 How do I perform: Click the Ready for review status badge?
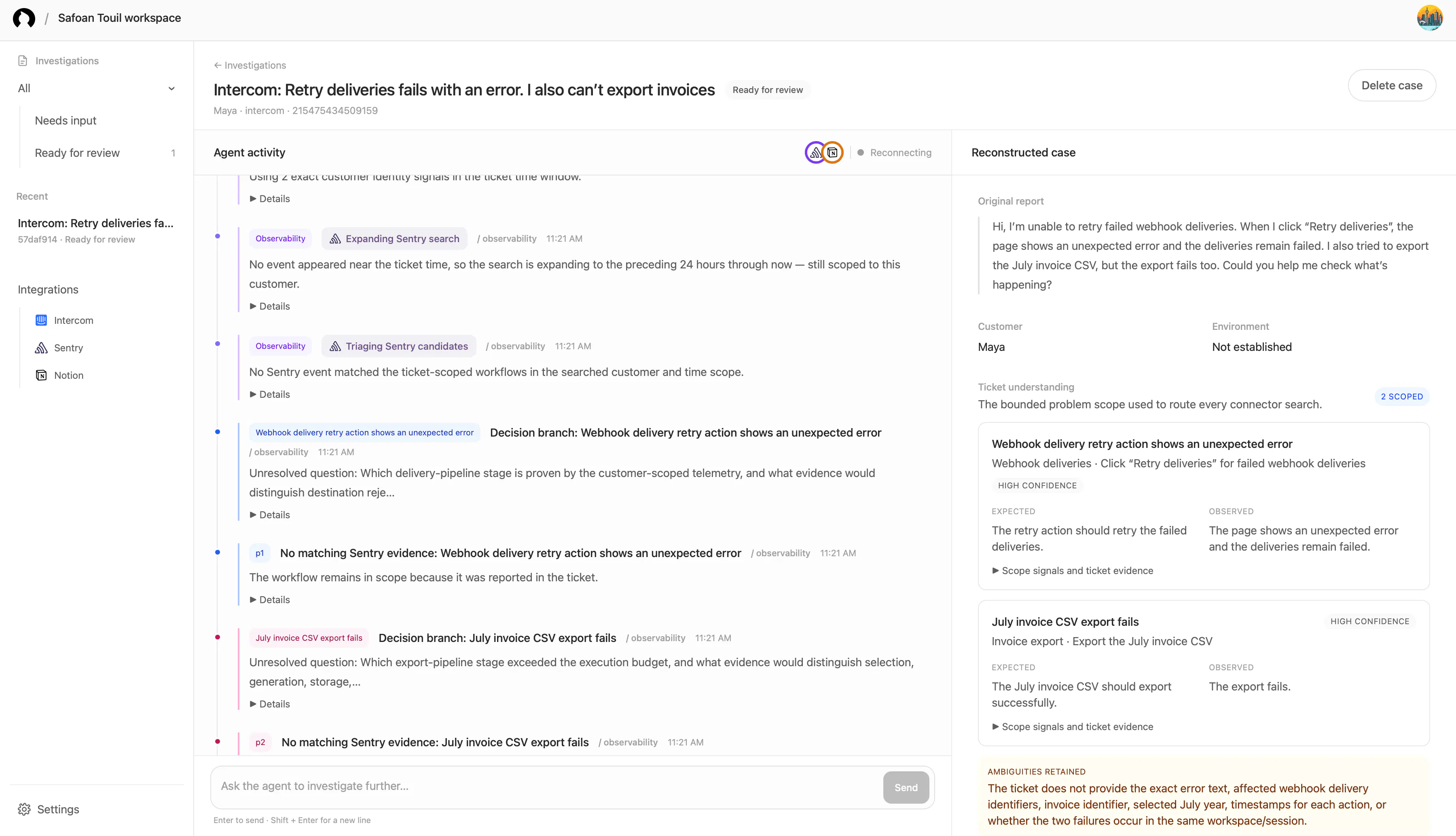[768, 90]
